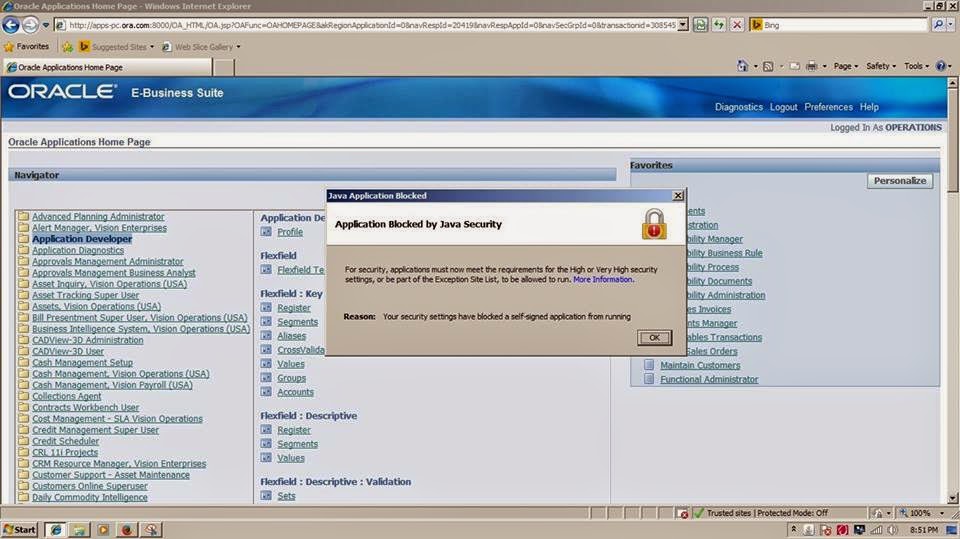Expand the Web Slice Gallery dropdown

[x=238, y=47]
